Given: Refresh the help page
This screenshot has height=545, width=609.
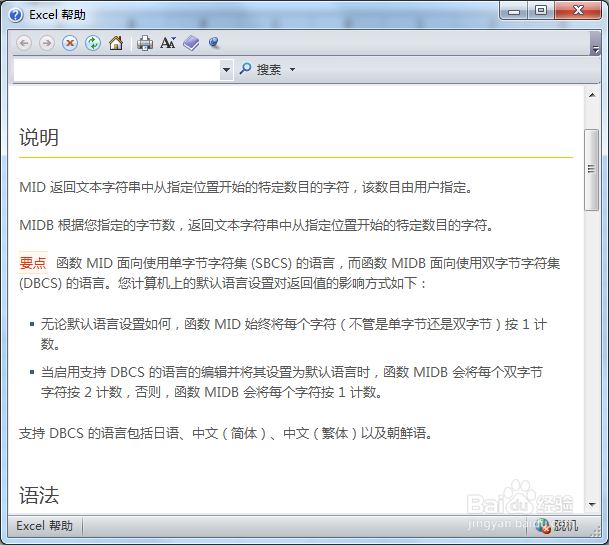Looking at the screenshot, I should [93, 43].
